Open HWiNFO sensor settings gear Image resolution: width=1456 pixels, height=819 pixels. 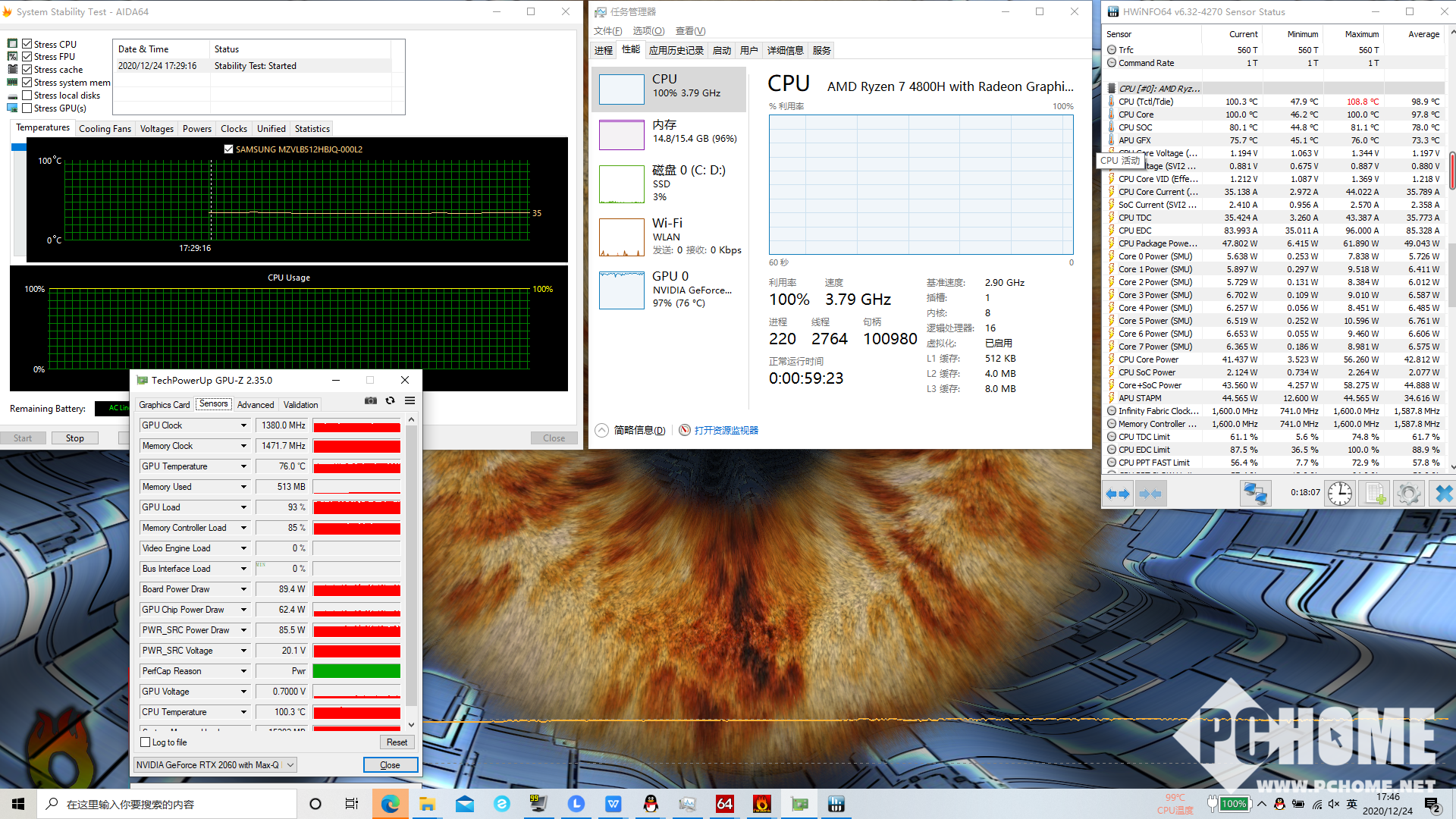click(1409, 494)
